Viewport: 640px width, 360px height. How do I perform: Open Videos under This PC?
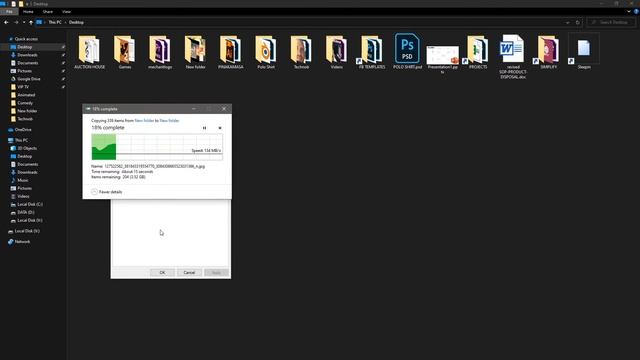tap(23, 196)
